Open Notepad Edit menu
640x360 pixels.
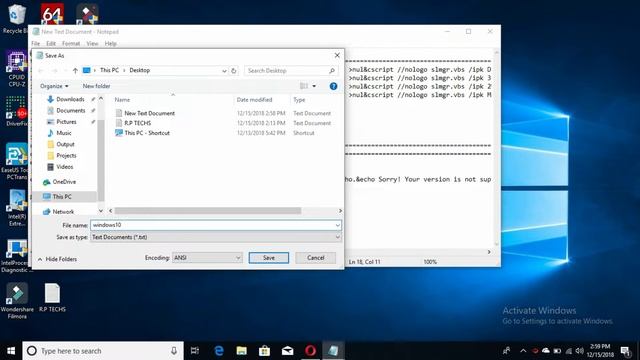[x=51, y=43]
